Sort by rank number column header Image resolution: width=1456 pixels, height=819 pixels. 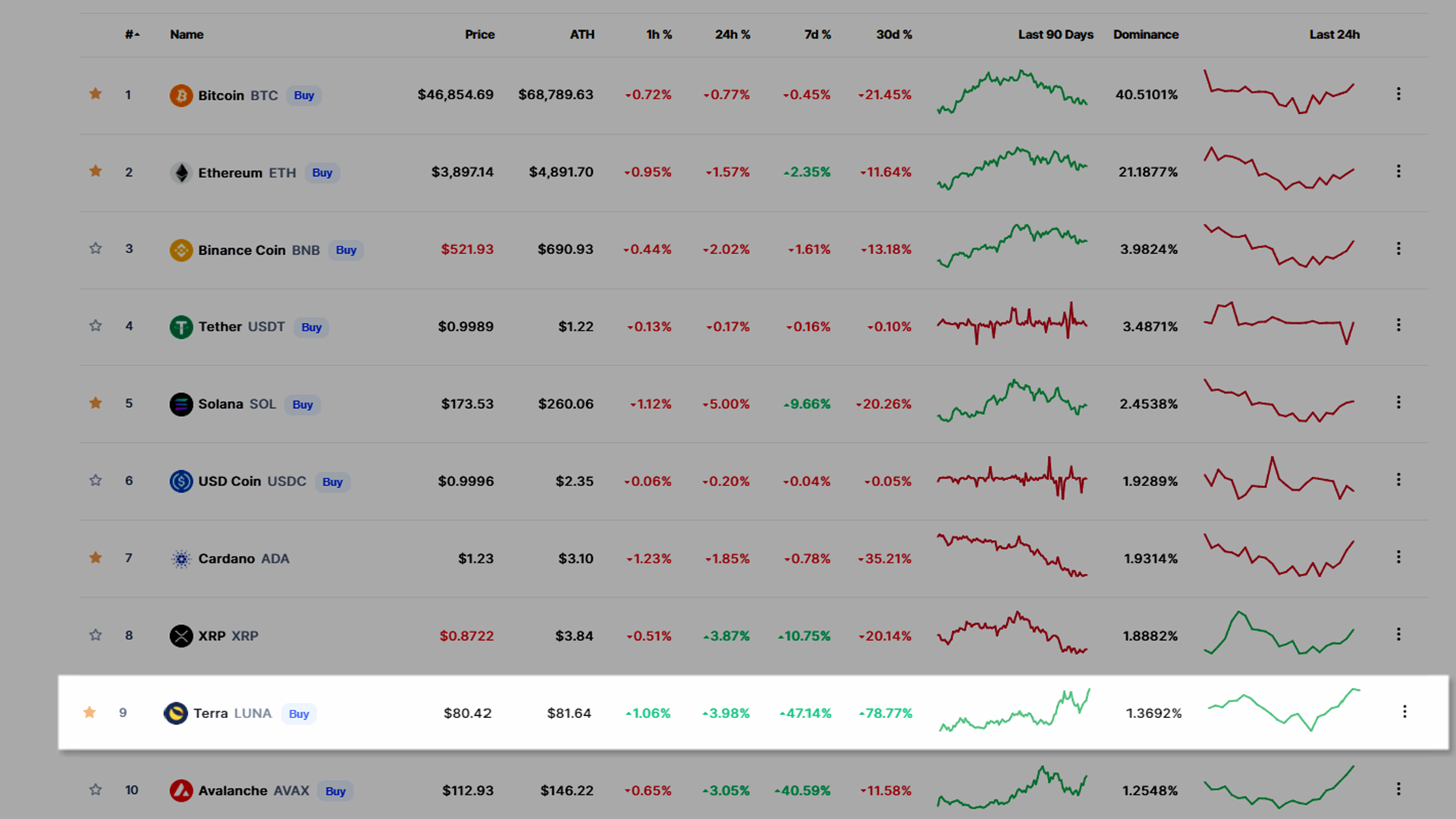coord(132,35)
